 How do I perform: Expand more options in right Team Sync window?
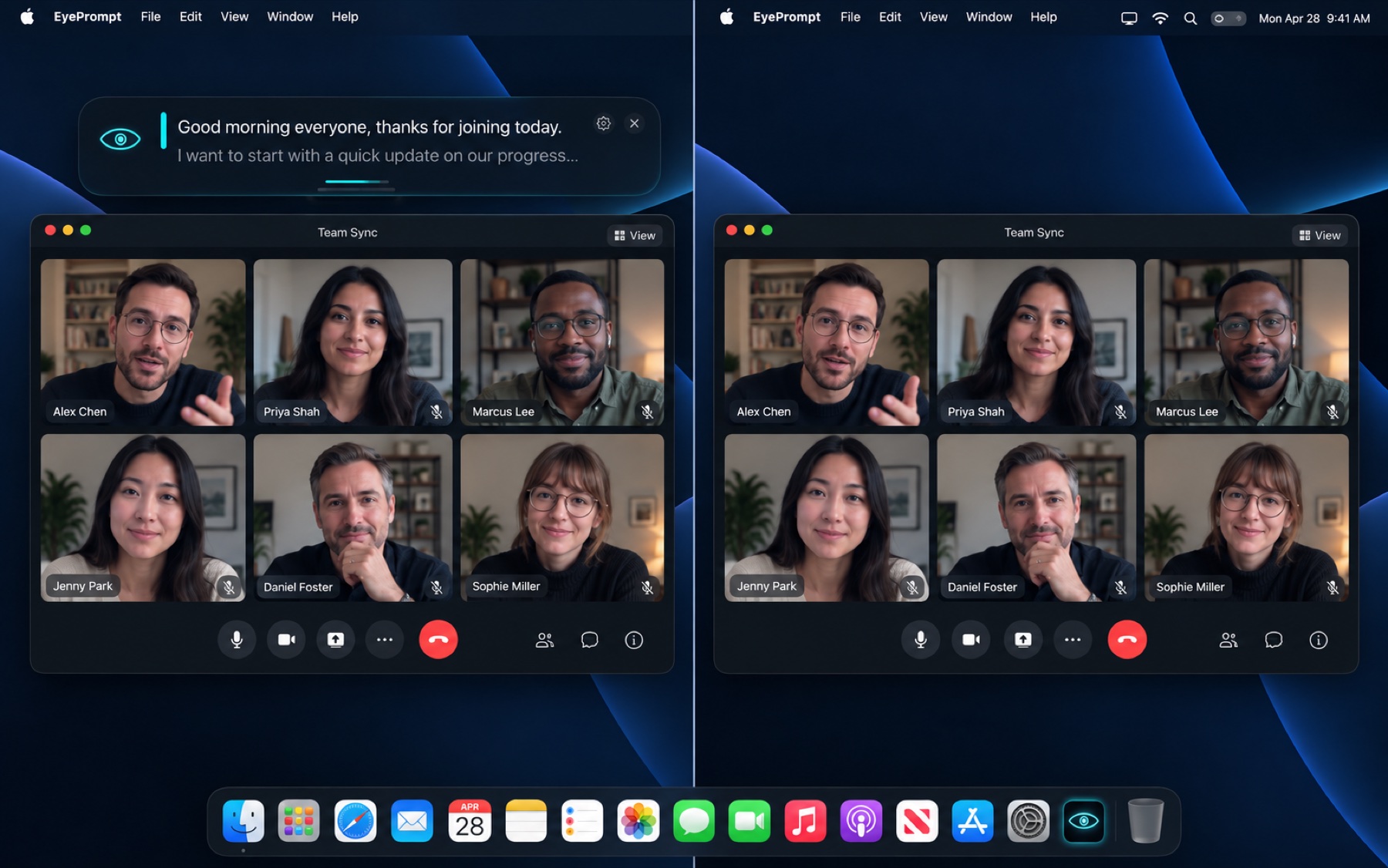pos(1073,640)
